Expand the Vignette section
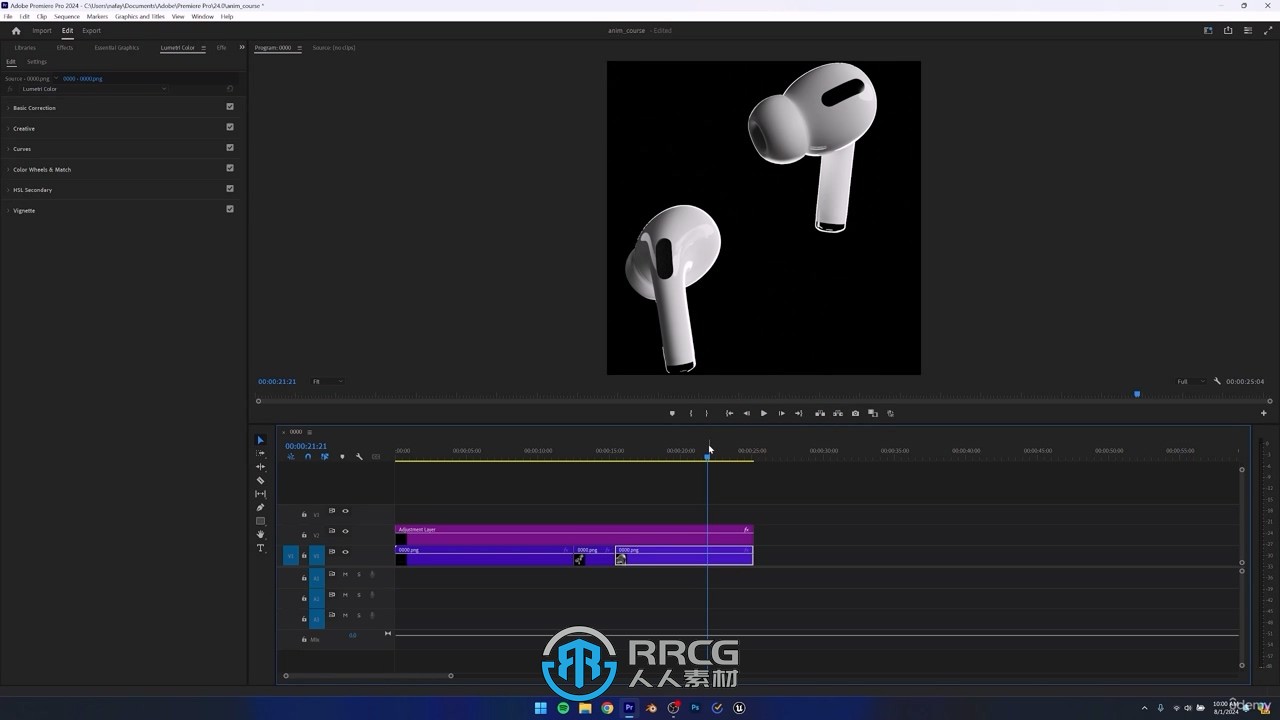Image resolution: width=1280 pixels, height=720 pixels. point(8,210)
